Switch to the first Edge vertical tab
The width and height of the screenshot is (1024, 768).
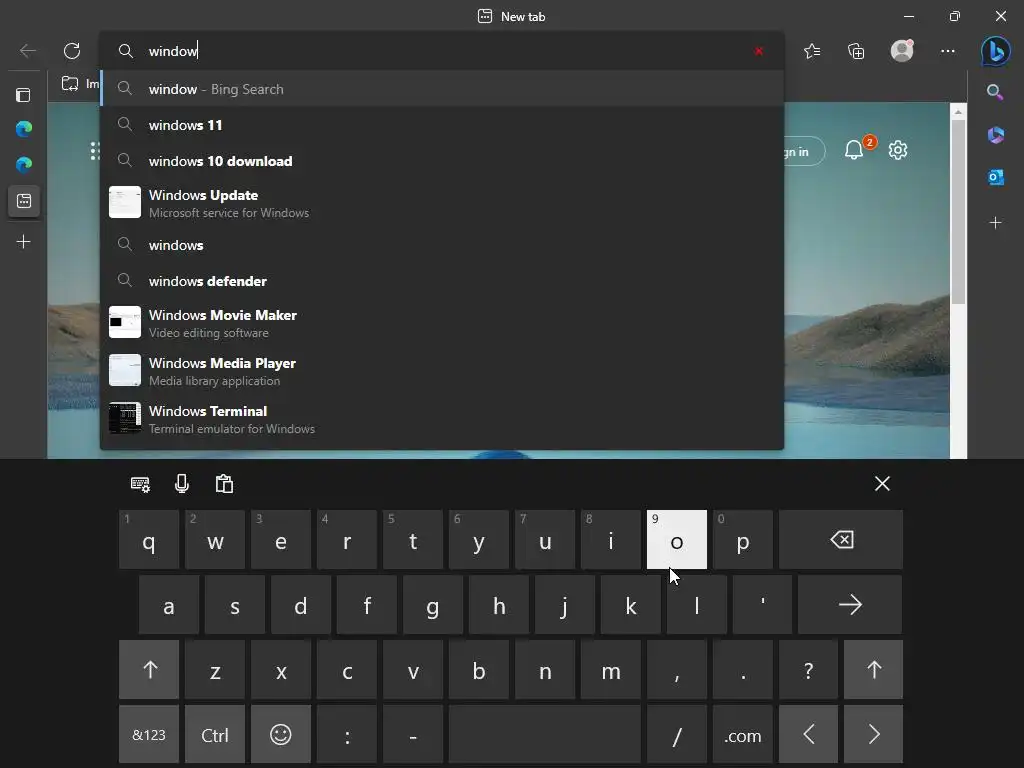[x=24, y=129]
